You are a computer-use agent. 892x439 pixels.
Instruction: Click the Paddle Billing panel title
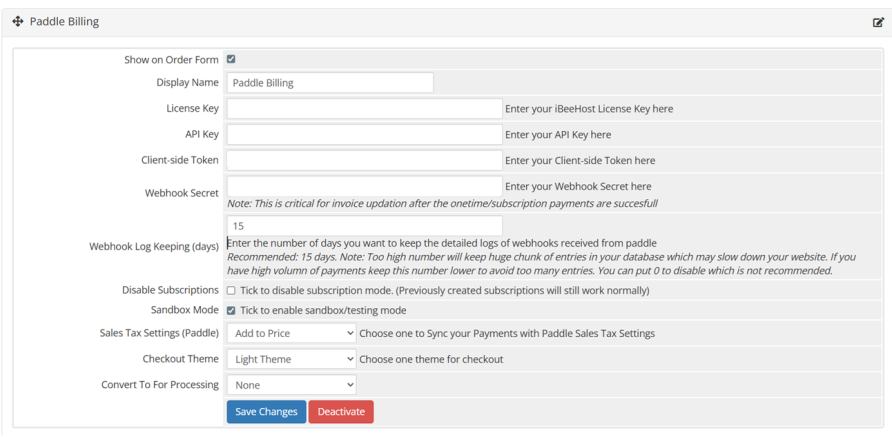[64, 22]
